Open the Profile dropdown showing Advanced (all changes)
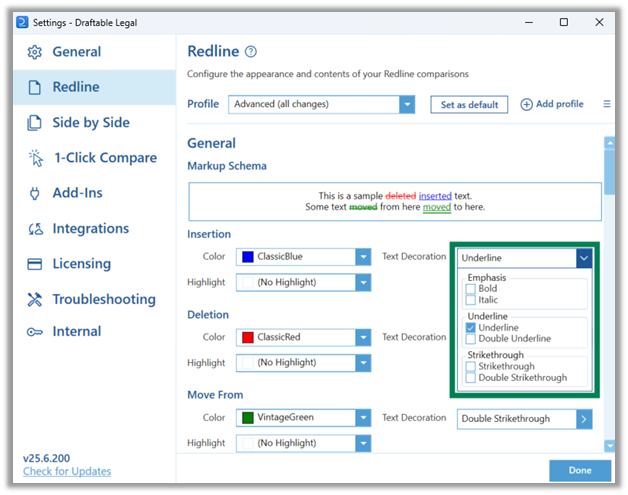The width and height of the screenshot is (628, 495). [x=322, y=105]
